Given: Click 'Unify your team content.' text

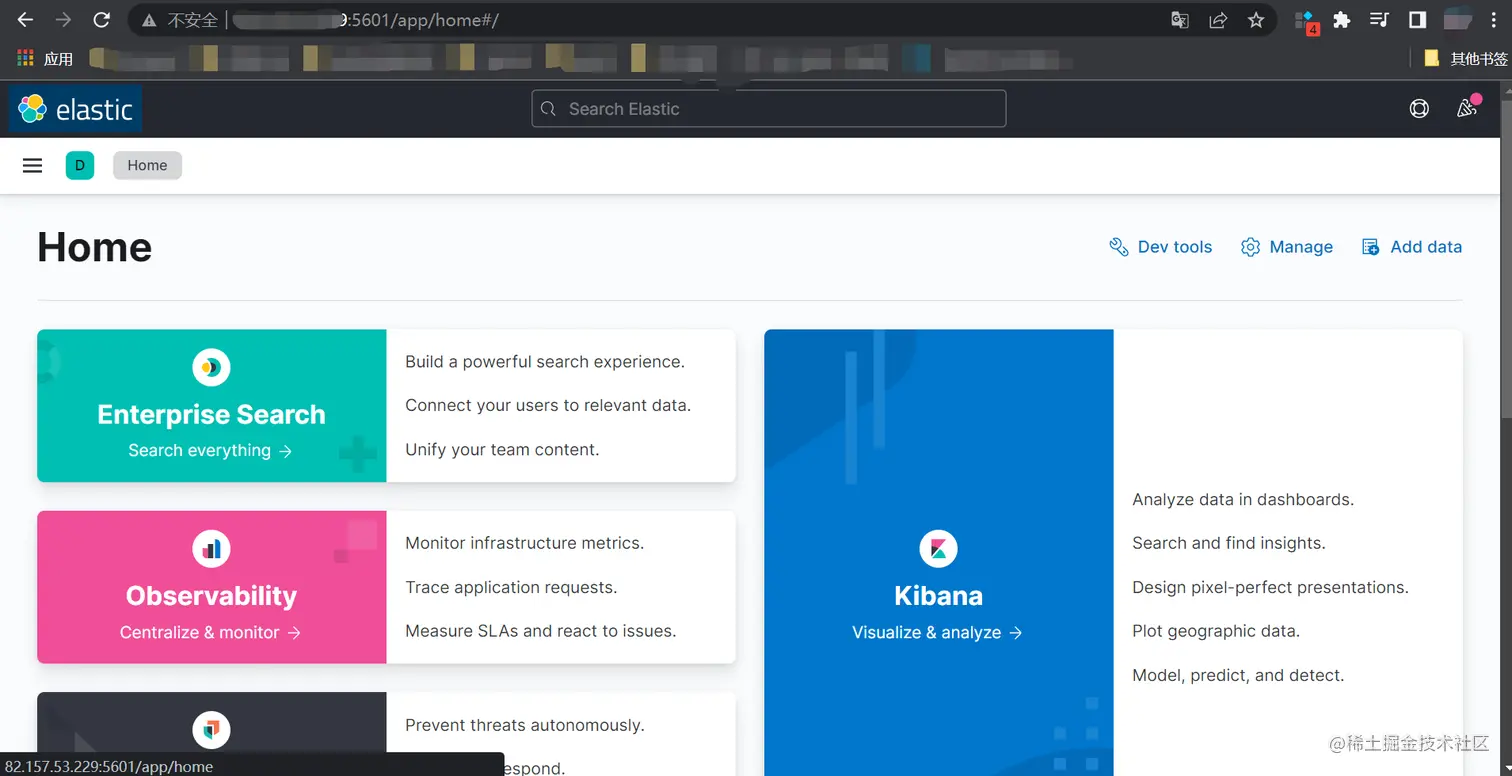Looking at the screenshot, I should point(502,450).
